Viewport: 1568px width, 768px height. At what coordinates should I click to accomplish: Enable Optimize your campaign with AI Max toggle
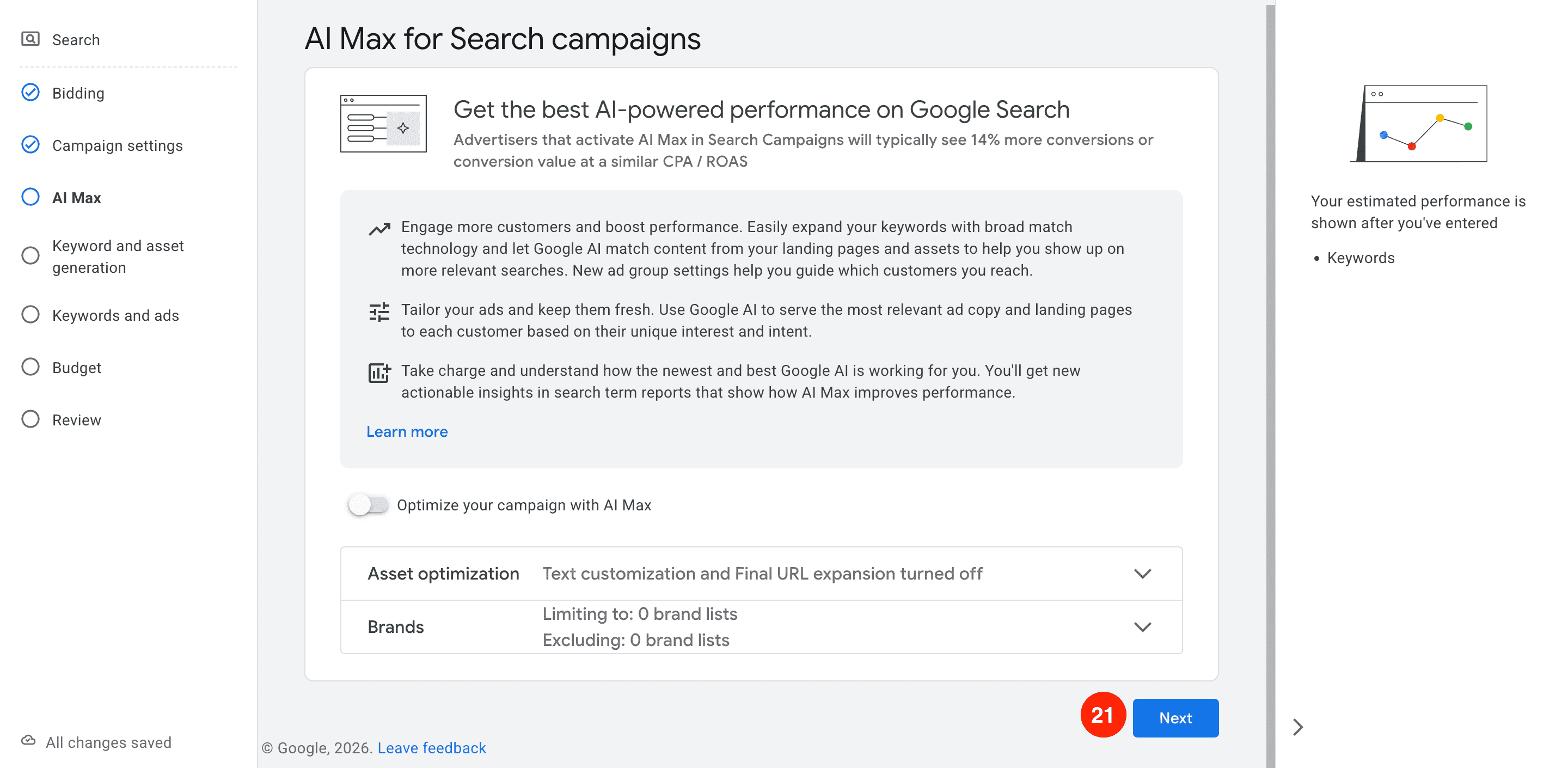(x=368, y=505)
